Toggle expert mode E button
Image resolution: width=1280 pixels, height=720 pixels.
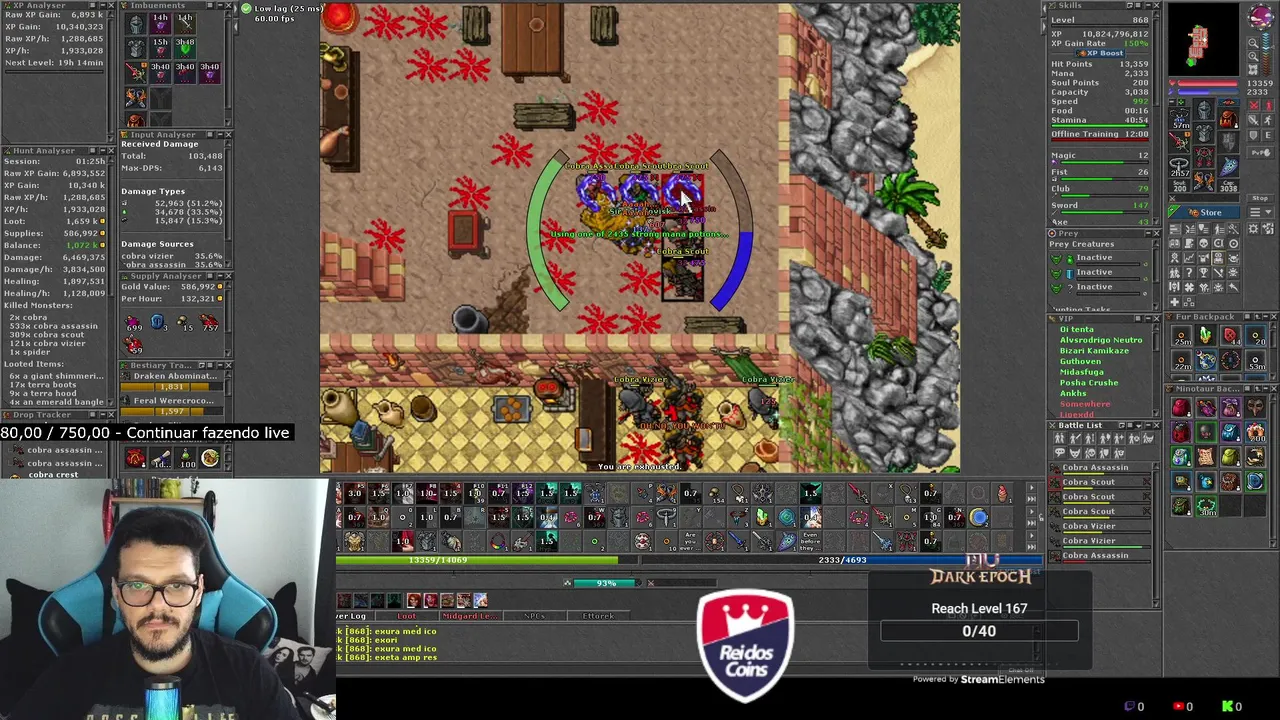click(x=1269, y=135)
